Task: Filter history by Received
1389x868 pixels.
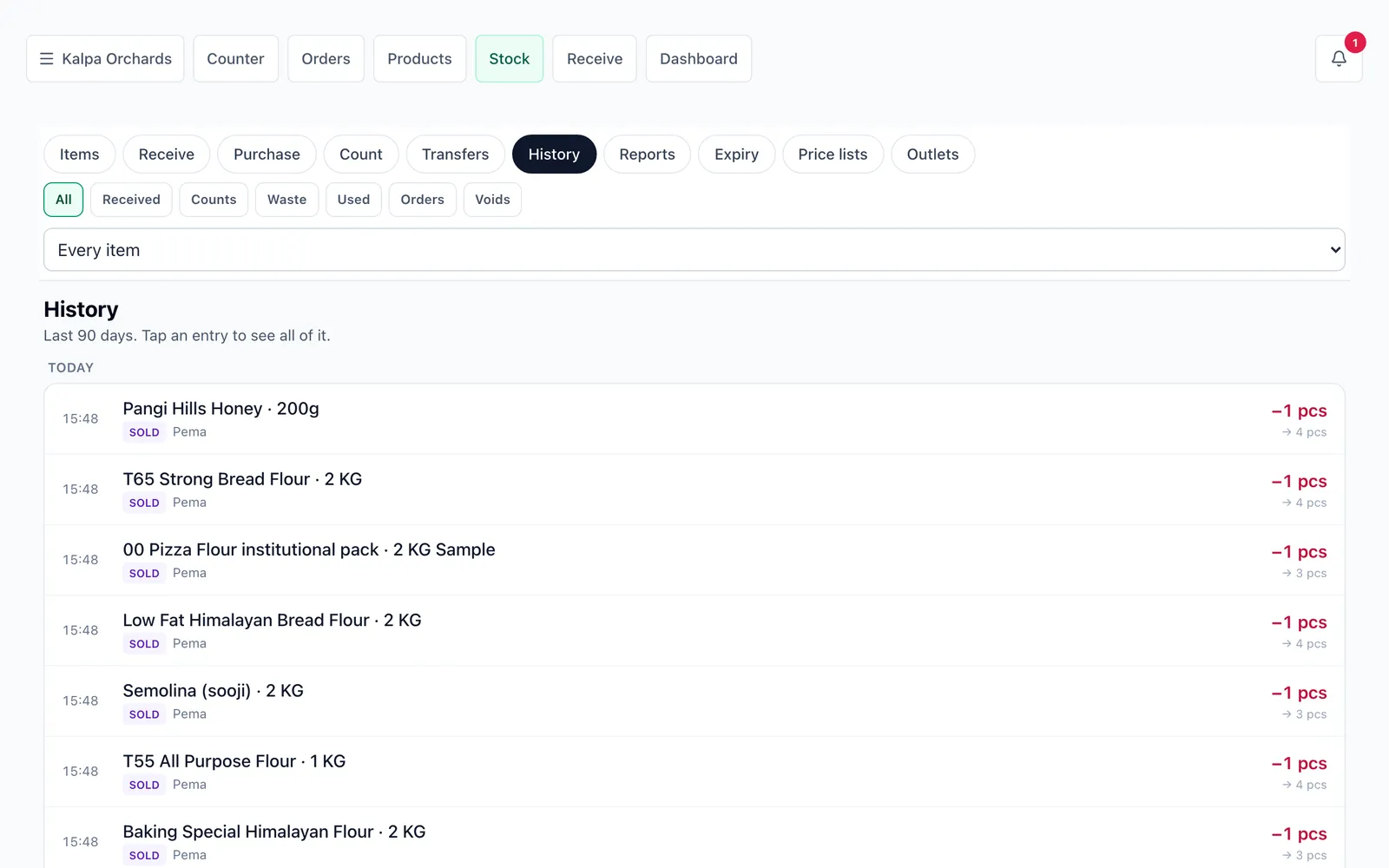Action: click(x=131, y=199)
